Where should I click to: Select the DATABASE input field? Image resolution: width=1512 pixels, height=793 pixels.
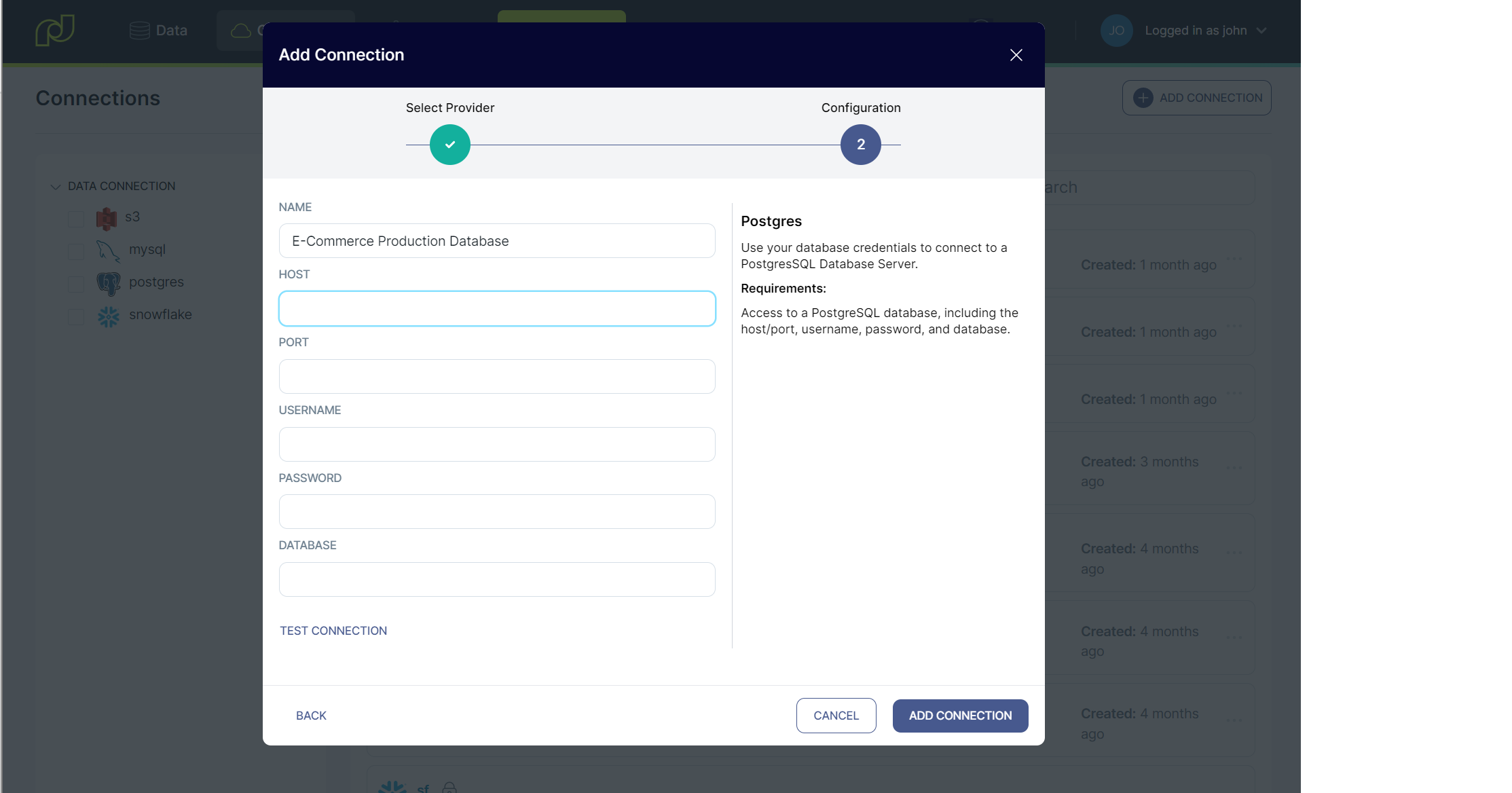(x=498, y=579)
